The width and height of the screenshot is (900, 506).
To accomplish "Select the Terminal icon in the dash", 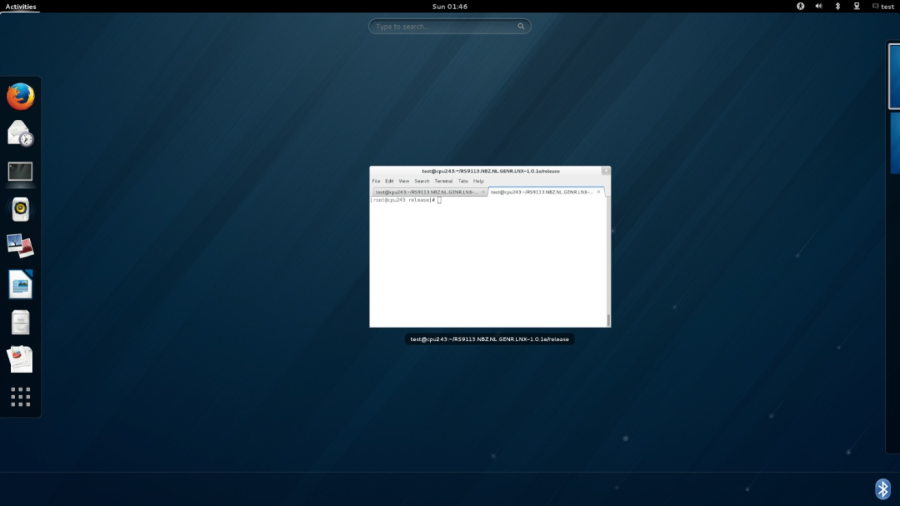I will tap(21, 172).
